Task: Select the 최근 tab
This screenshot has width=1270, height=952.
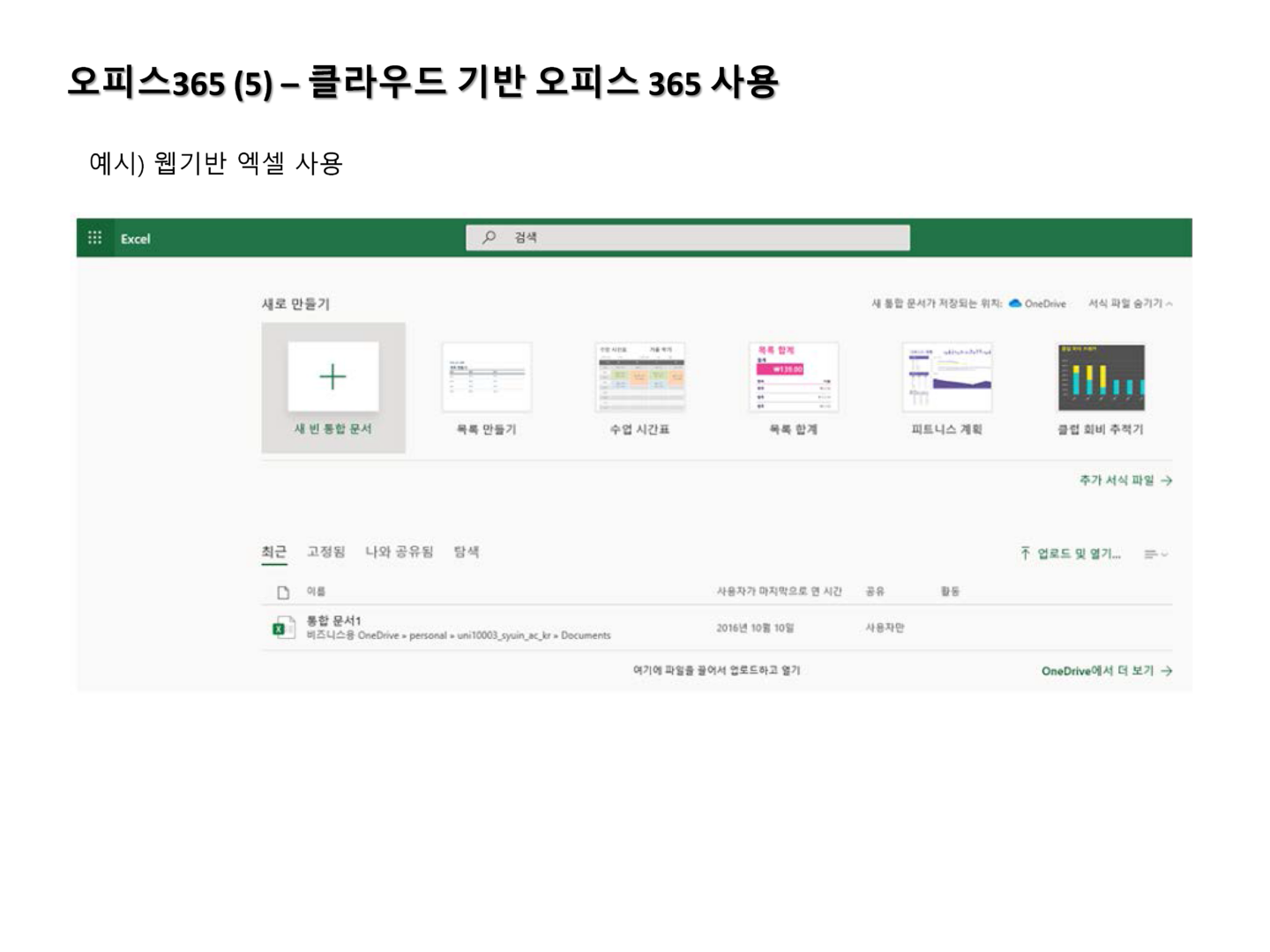Action: pyautogui.click(x=274, y=552)
